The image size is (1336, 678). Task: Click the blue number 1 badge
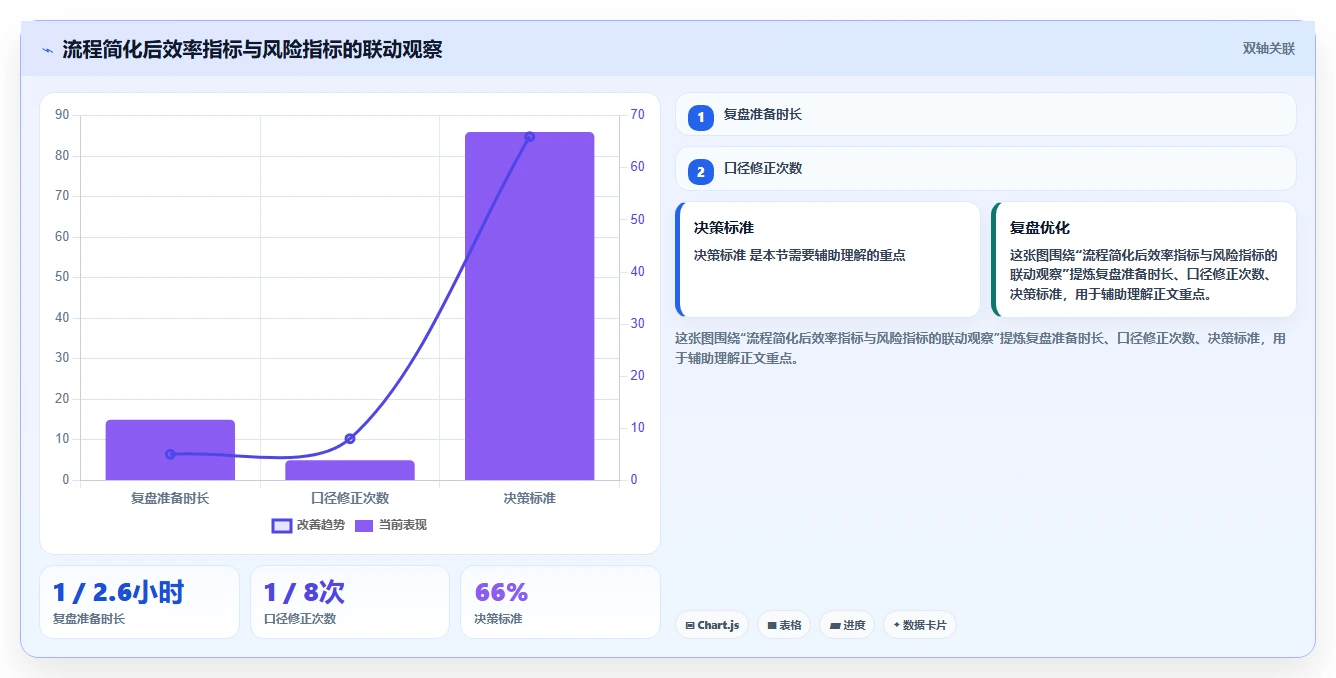701,117
